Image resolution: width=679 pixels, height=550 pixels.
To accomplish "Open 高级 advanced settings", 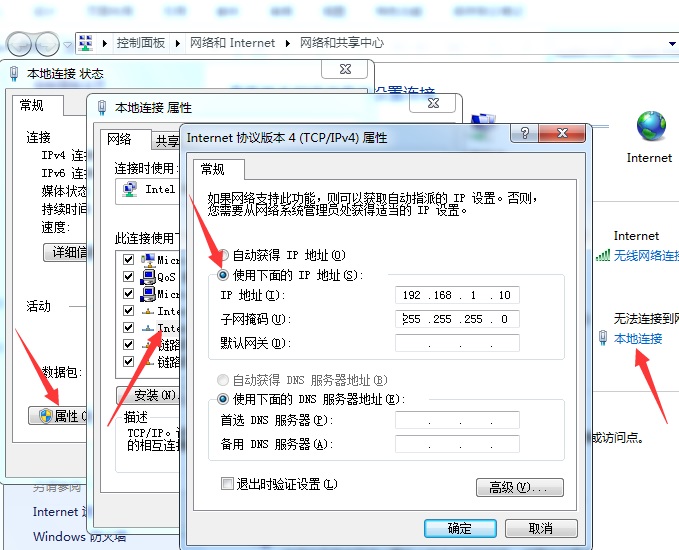I will 519,488.
